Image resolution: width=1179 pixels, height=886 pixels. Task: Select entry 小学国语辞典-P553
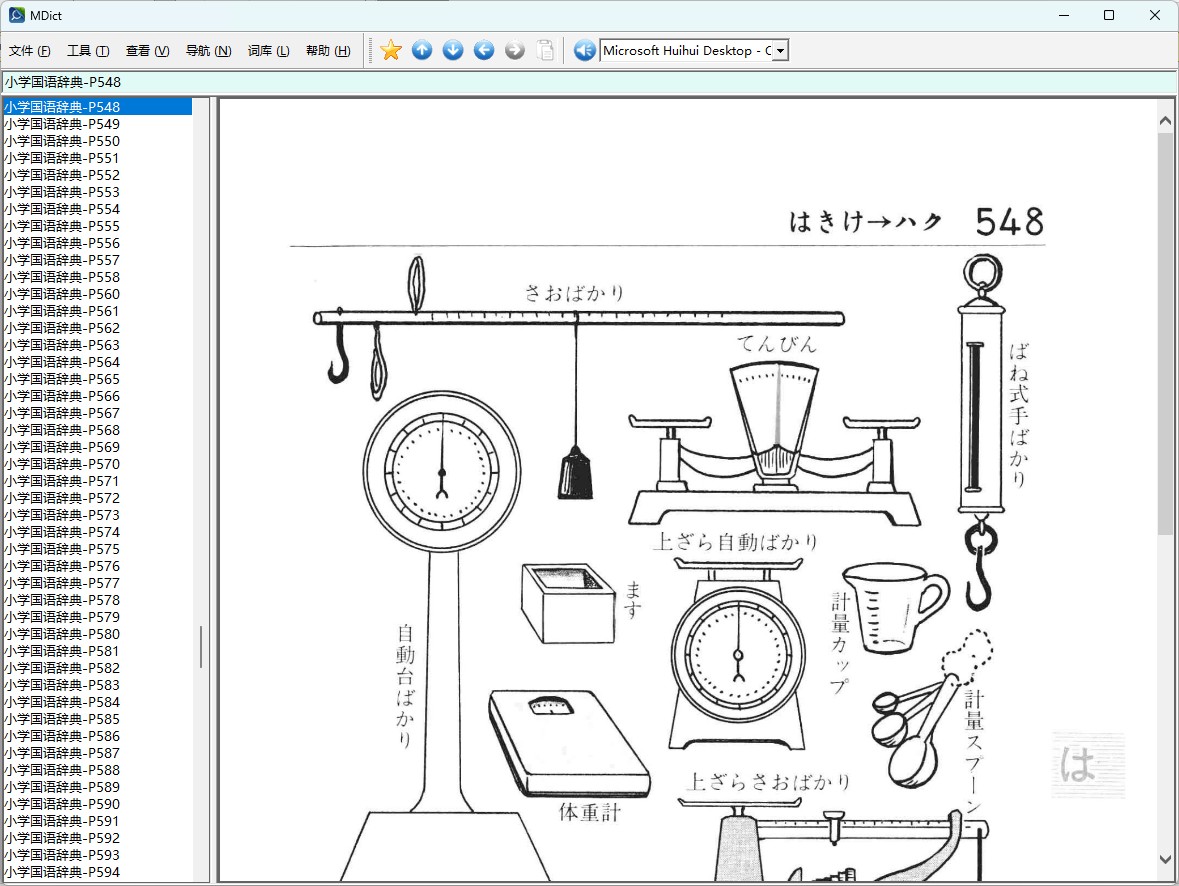pyautogui.click(x=97, y=192)
